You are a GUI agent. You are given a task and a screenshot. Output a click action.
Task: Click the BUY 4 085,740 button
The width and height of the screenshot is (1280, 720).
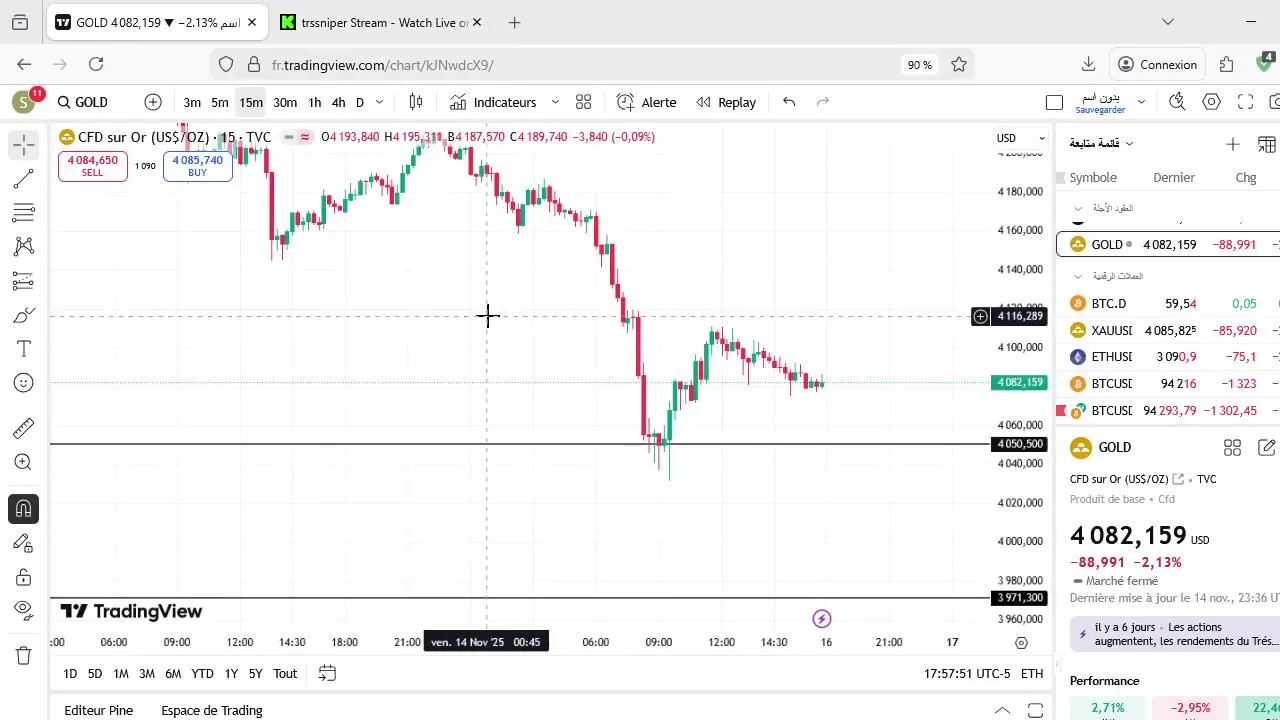tap(198, 166)
